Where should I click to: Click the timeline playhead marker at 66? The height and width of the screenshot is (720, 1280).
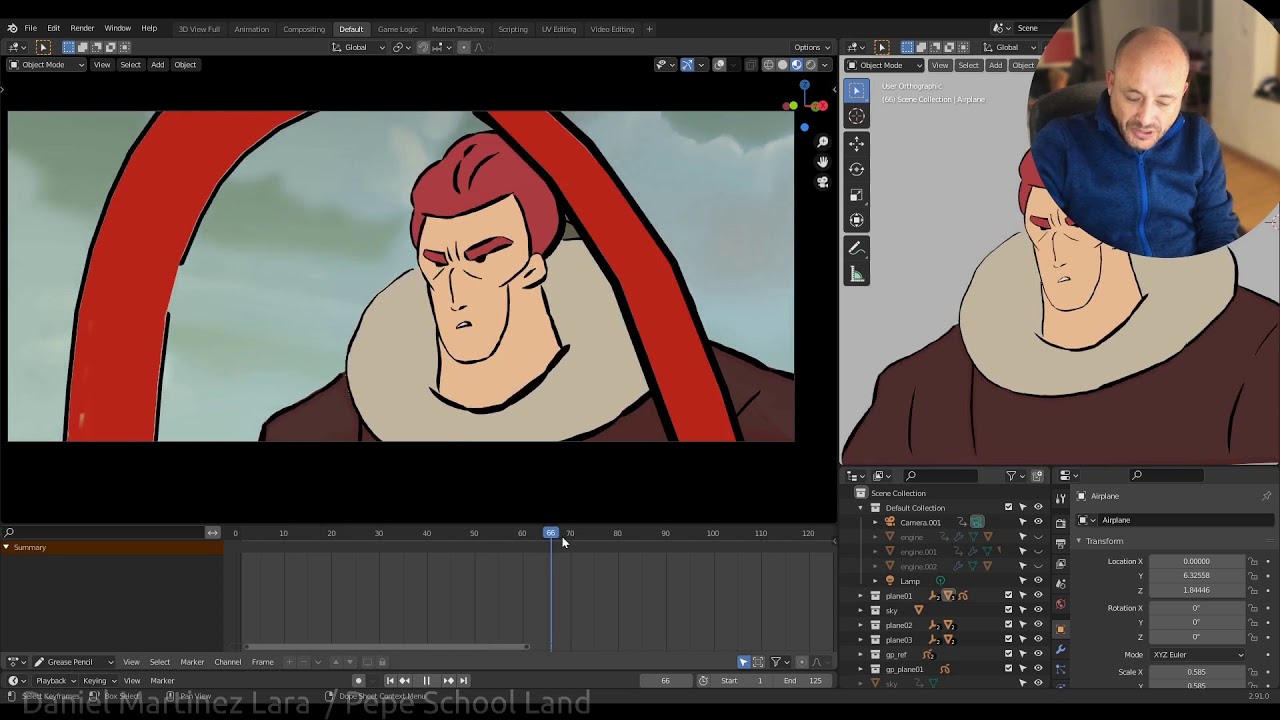[x=551, y=533]
